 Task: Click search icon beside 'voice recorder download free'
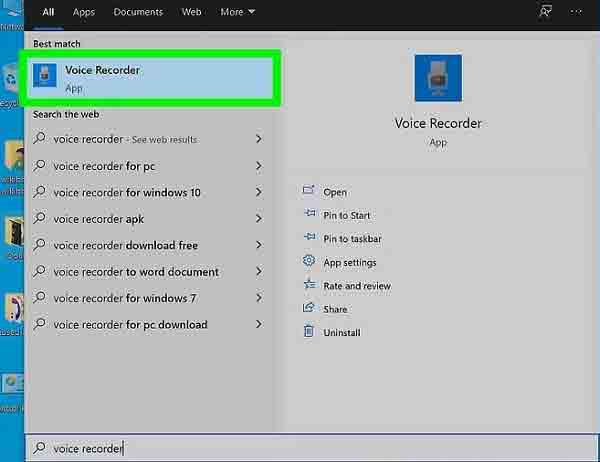pos(39,245)
